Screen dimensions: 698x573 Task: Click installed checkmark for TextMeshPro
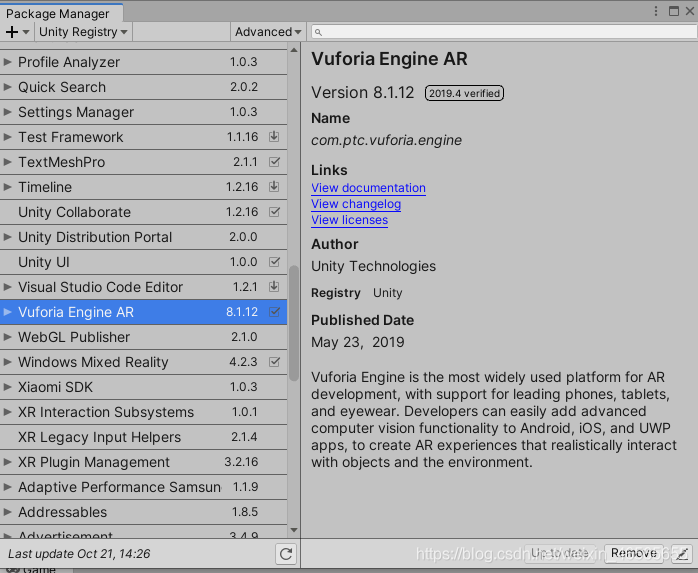[275, 162]
